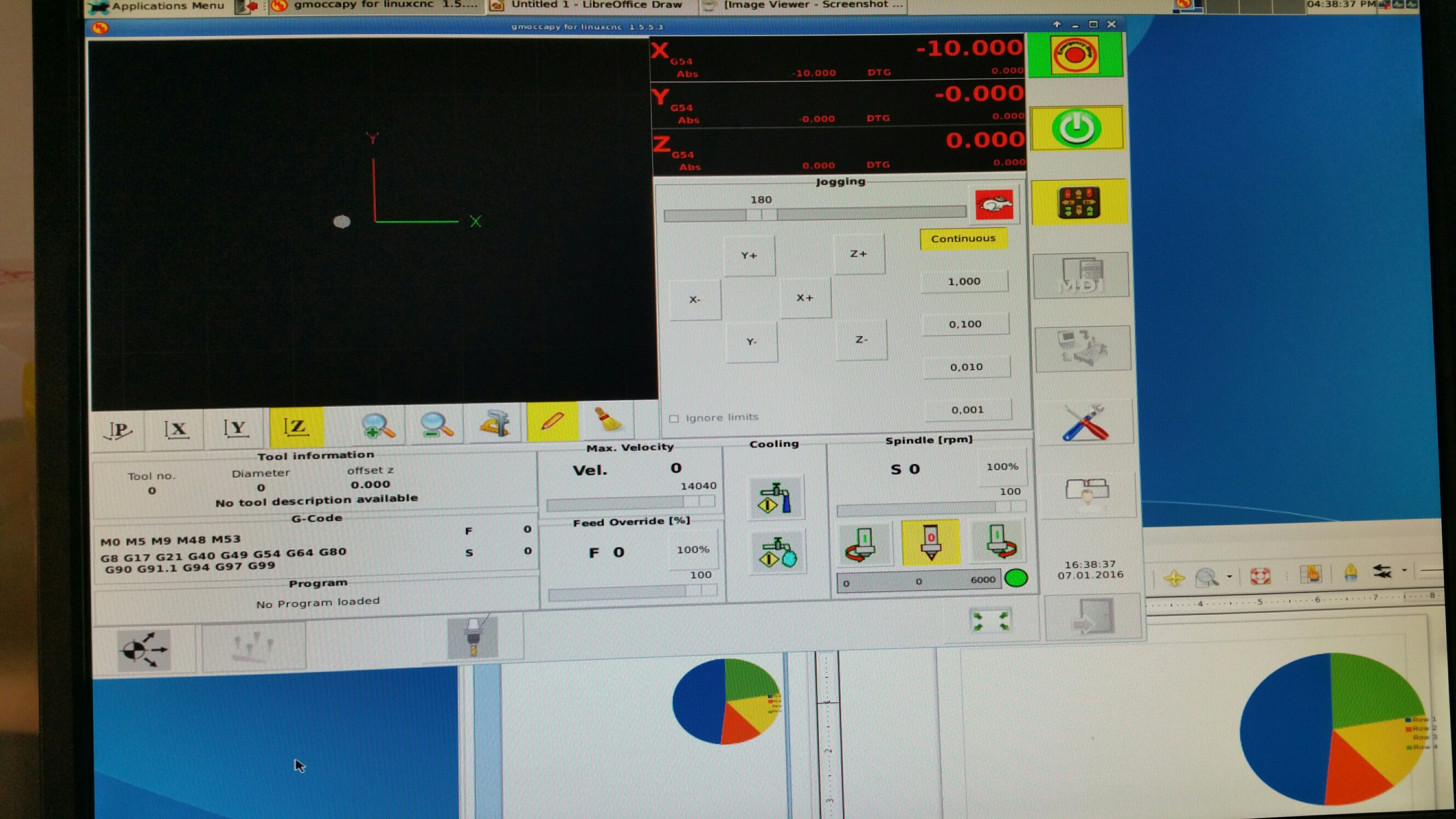Clear live plot with broom
Image resolution: width=1456 pixels, height=819 pixels.
[607, 420]
